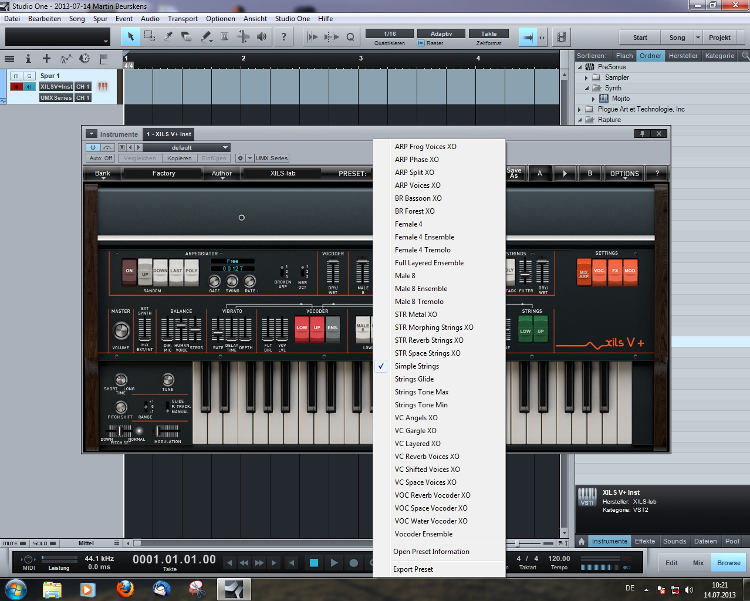Click the question mark help tool
The image size is (750, 601).
(284, 37)
